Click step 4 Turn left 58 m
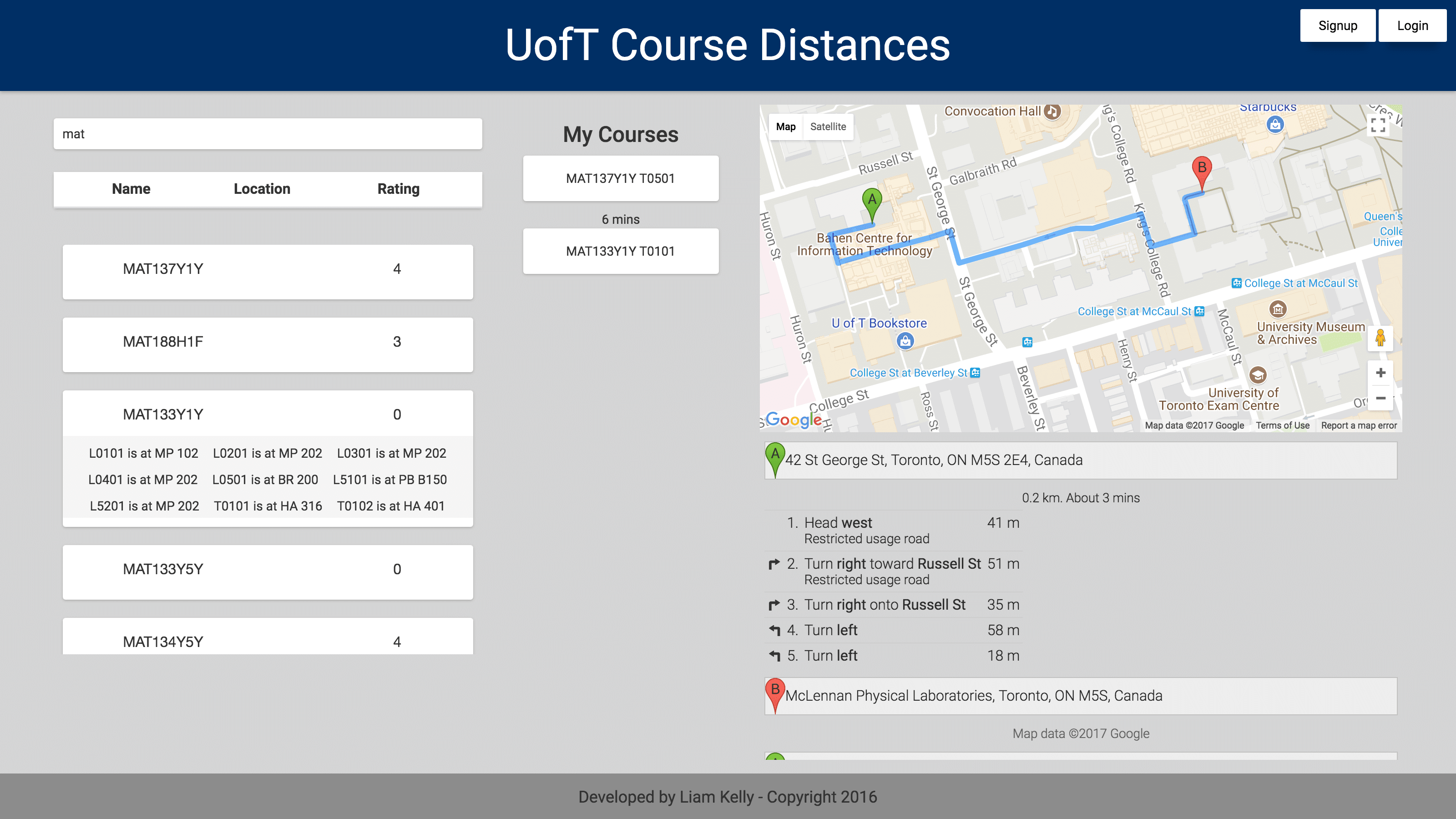The width and height of the screenshot is (1456, 819). tap(894, 630)
